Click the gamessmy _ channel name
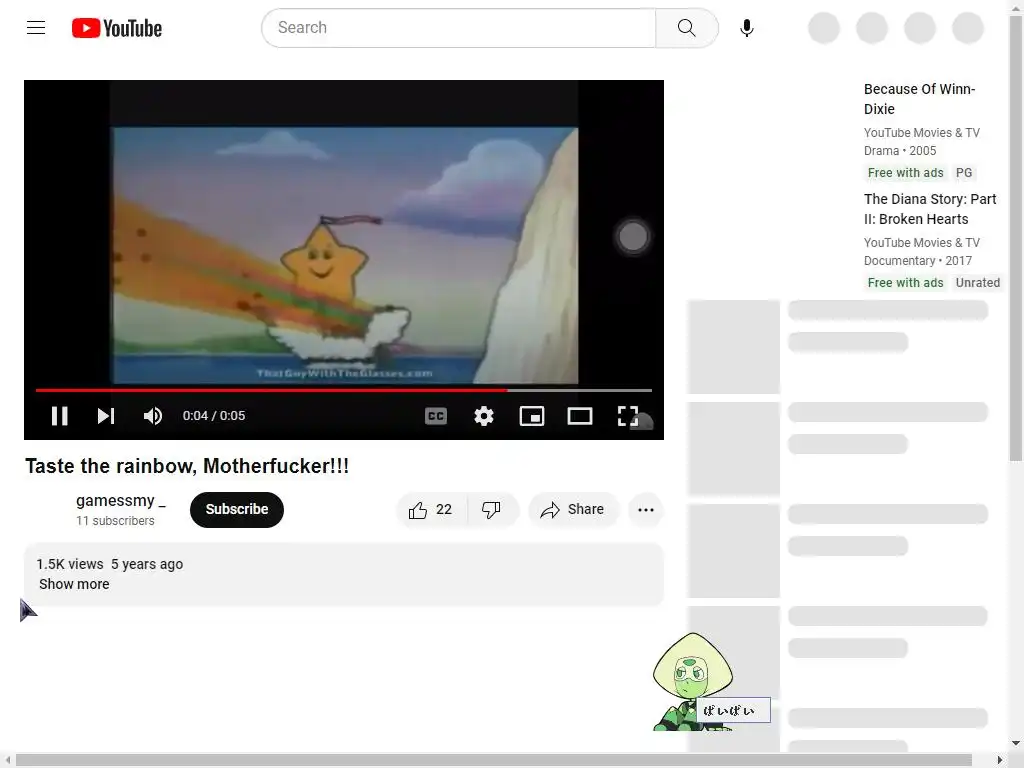 pyautogui.click(x=121, y=501)
